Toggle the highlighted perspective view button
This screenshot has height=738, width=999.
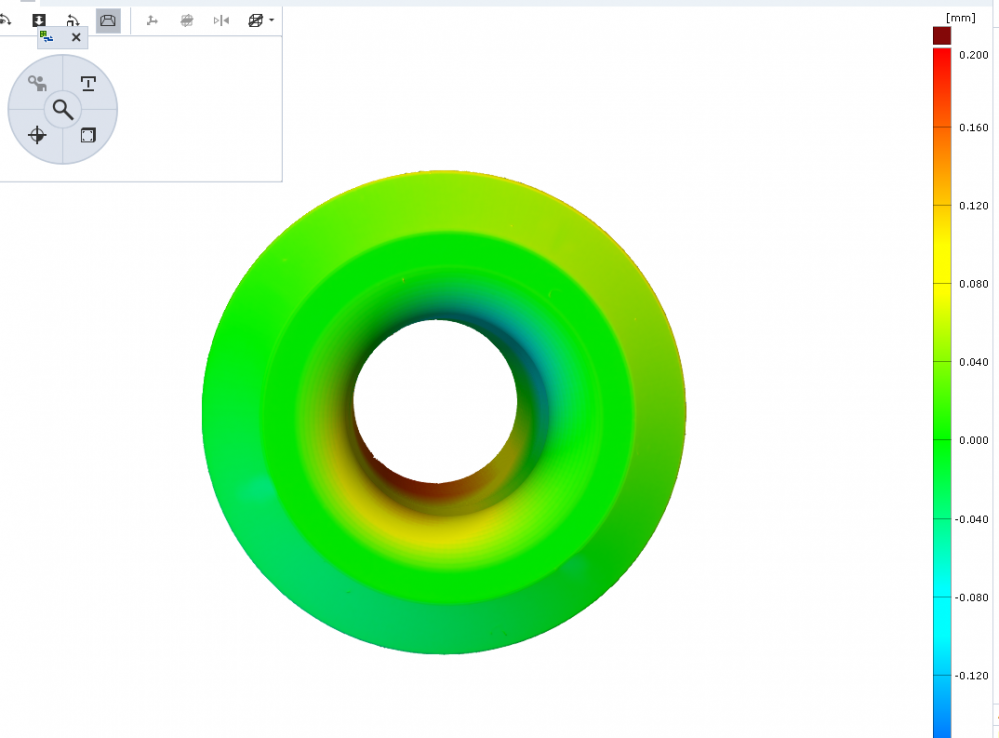[108, 20]
